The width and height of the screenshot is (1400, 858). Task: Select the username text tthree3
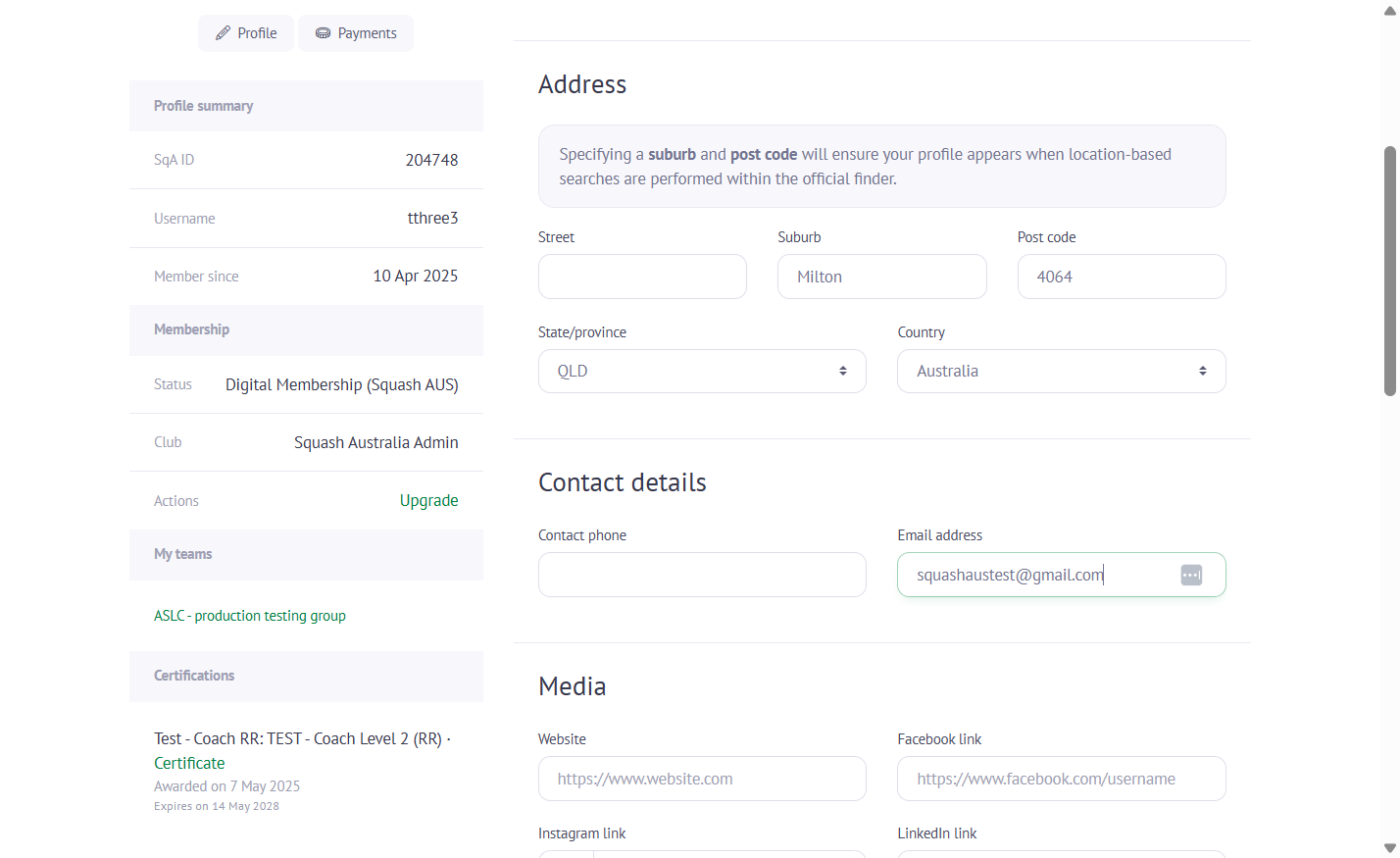click(432, 218)
